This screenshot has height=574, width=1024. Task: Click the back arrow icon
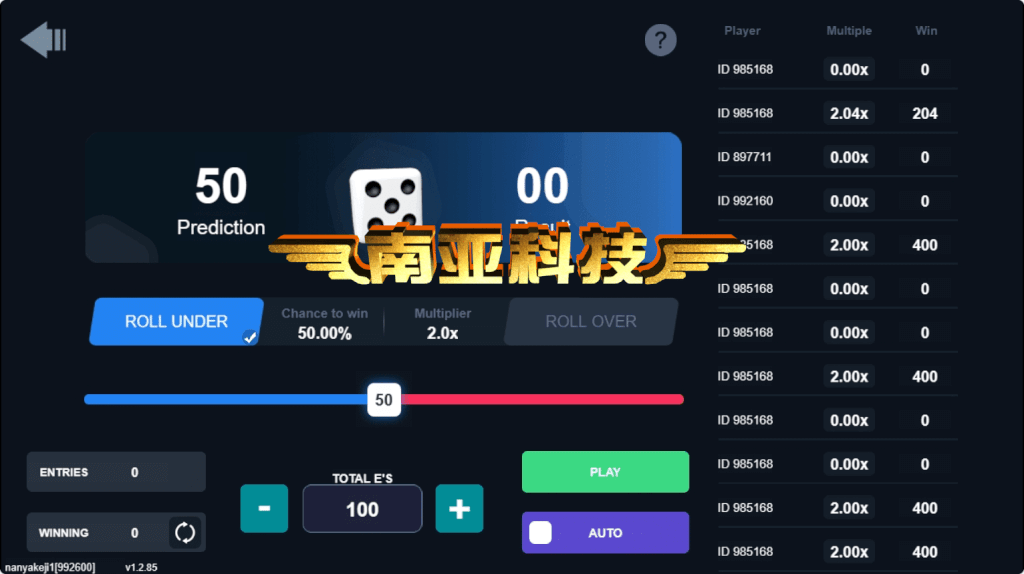coord(44,40)
